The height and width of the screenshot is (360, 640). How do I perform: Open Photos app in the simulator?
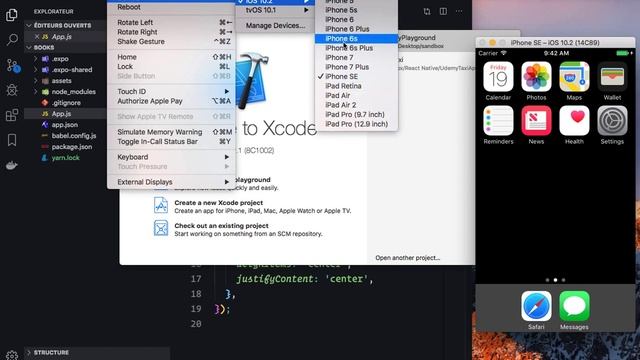point(536,76)
